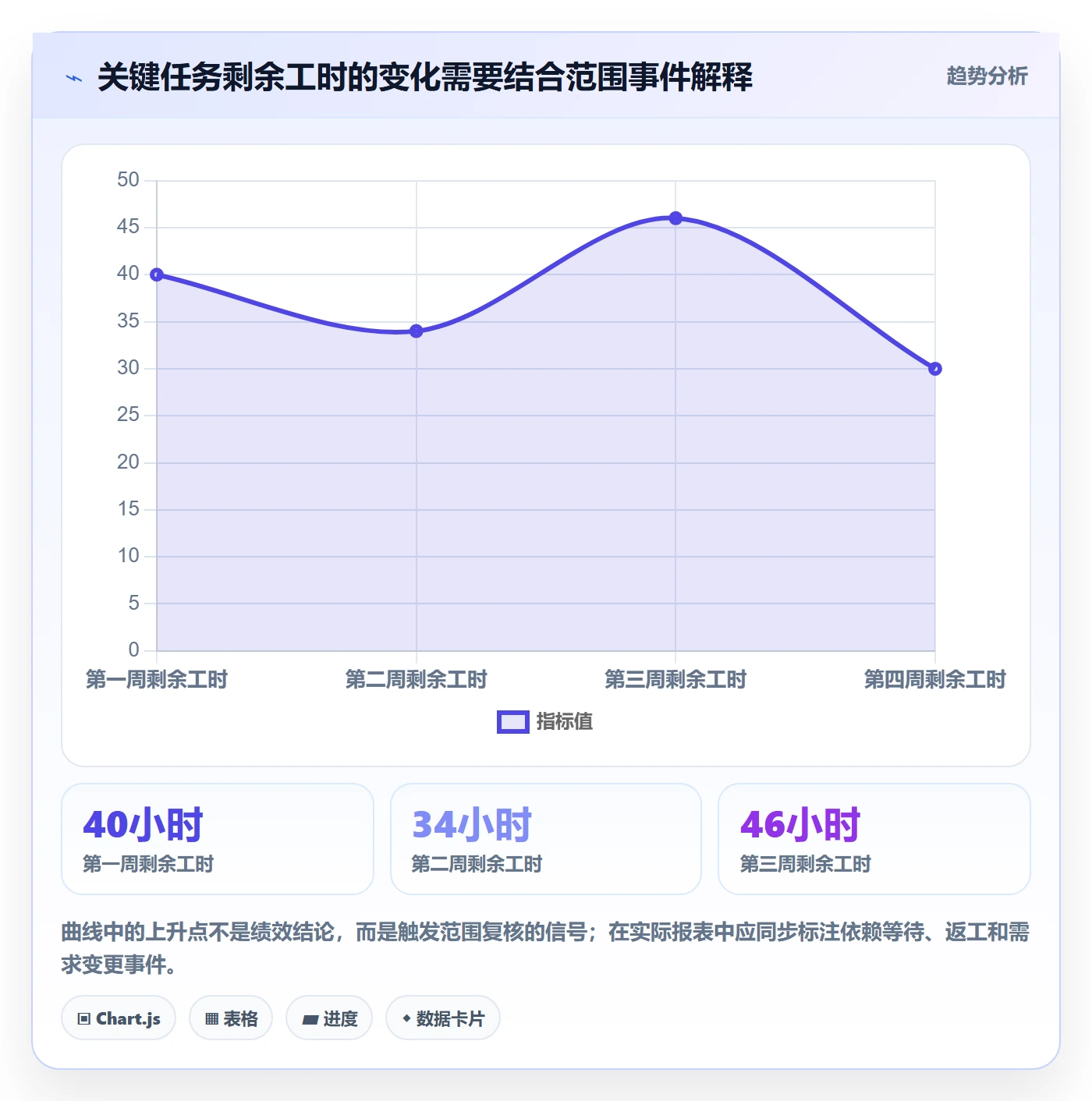Click the second week data point at 34
Viewport: 1092px width, 1101px height.
[x=417, y=331]
